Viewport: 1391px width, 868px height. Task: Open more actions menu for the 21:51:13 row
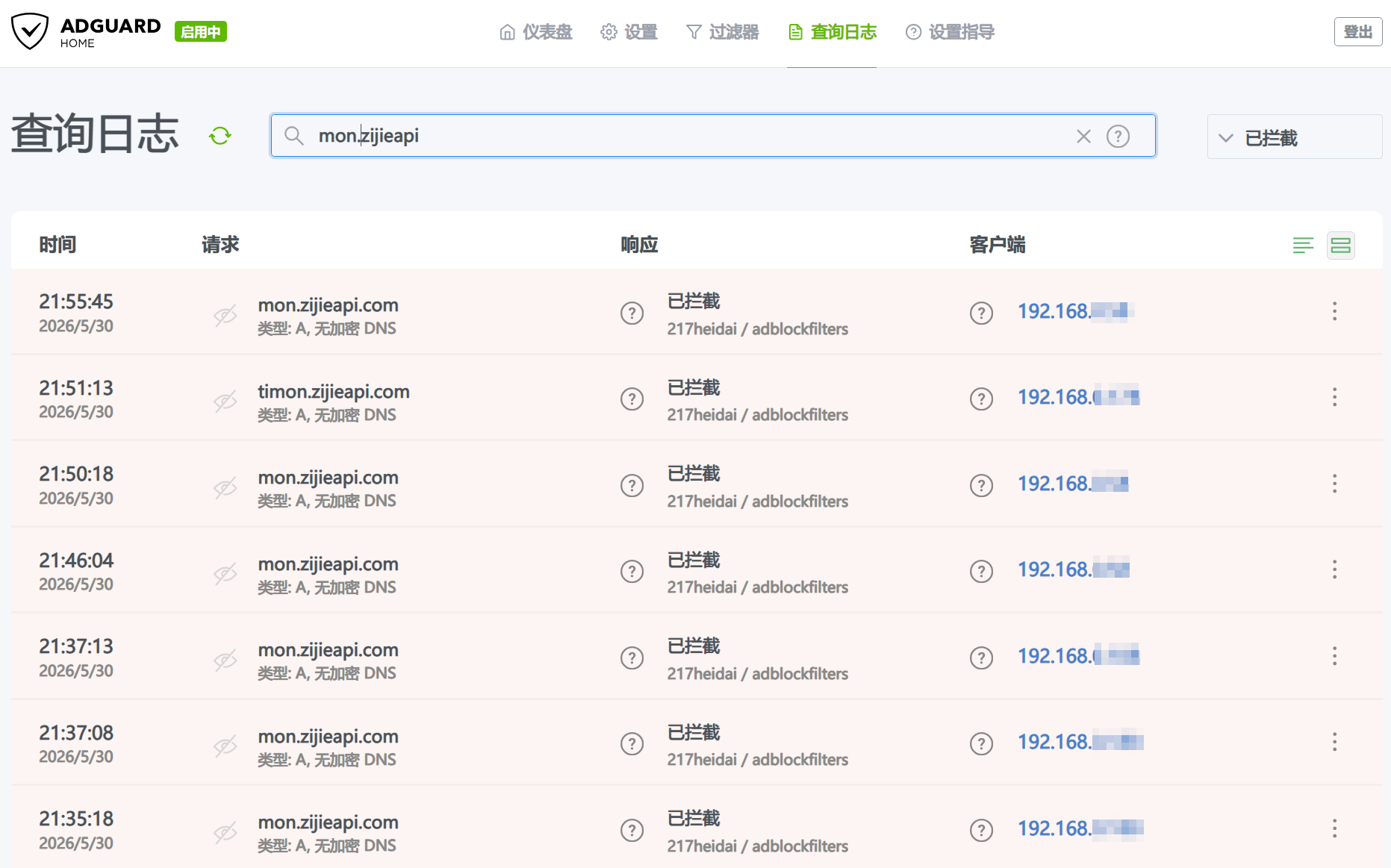click(1334, 397)
